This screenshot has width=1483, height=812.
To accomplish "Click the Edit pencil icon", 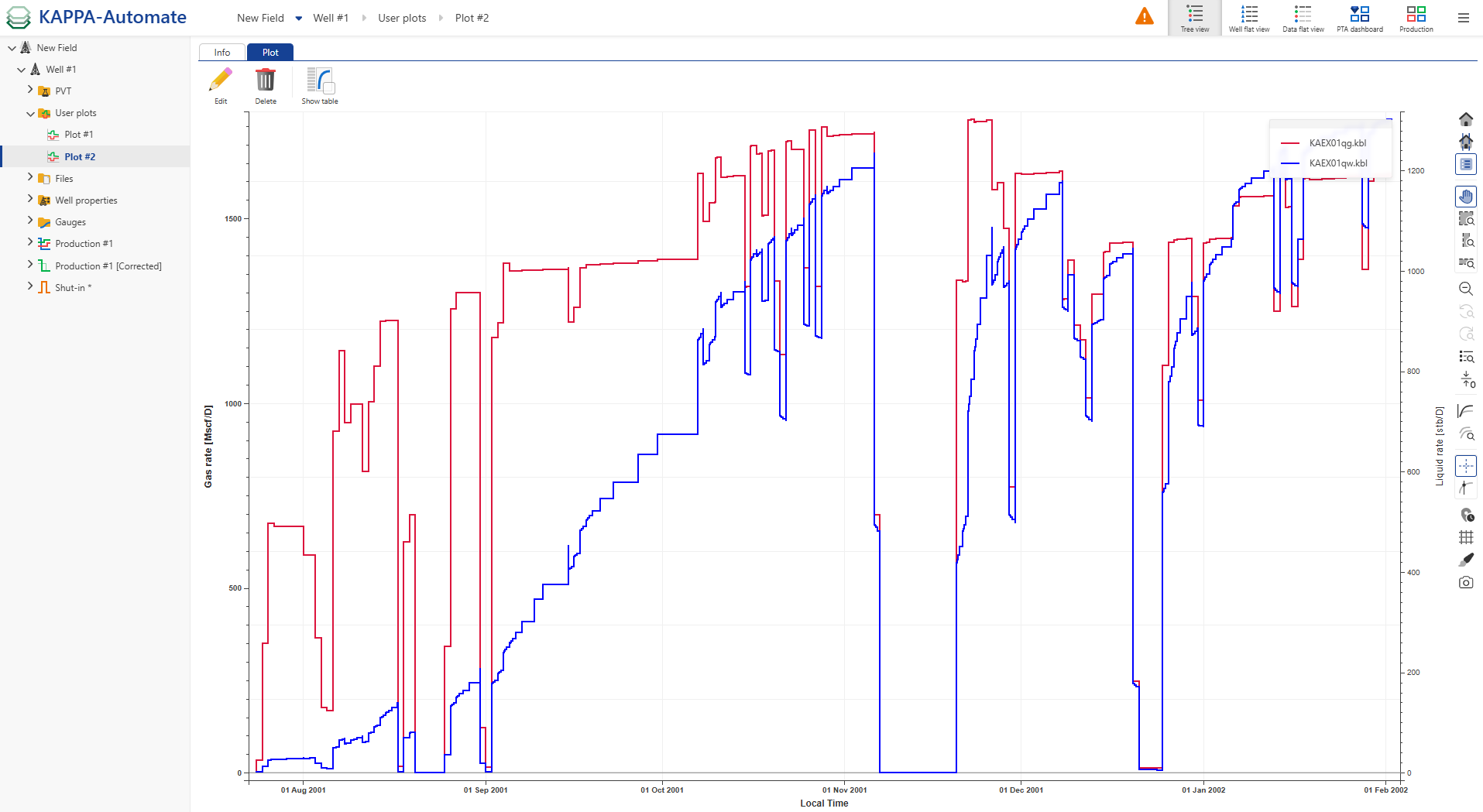I will (221, 82).
